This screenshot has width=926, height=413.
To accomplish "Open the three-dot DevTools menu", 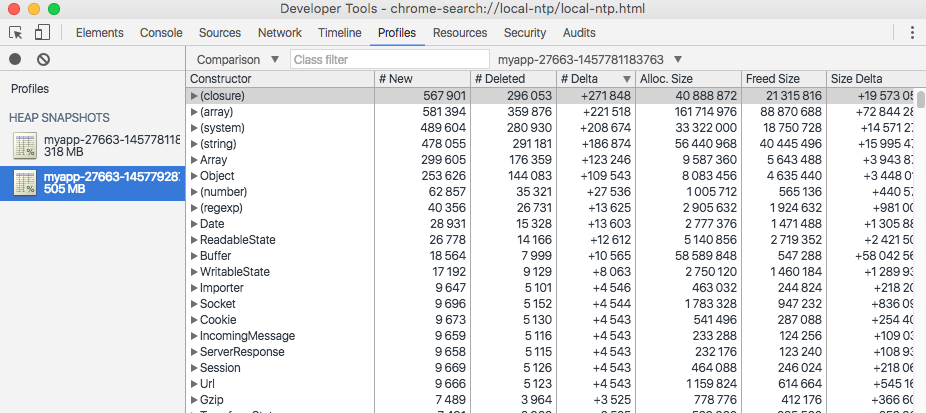I will [x=911, y=33].
